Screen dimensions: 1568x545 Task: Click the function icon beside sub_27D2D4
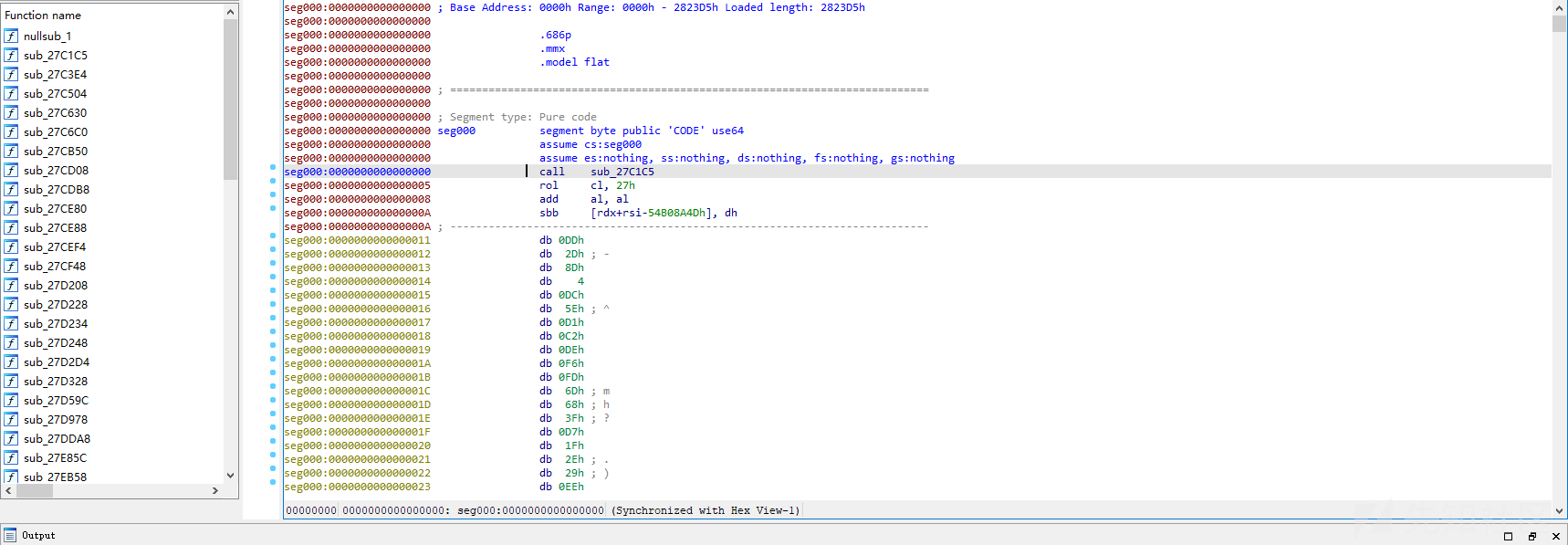point(11,362)
